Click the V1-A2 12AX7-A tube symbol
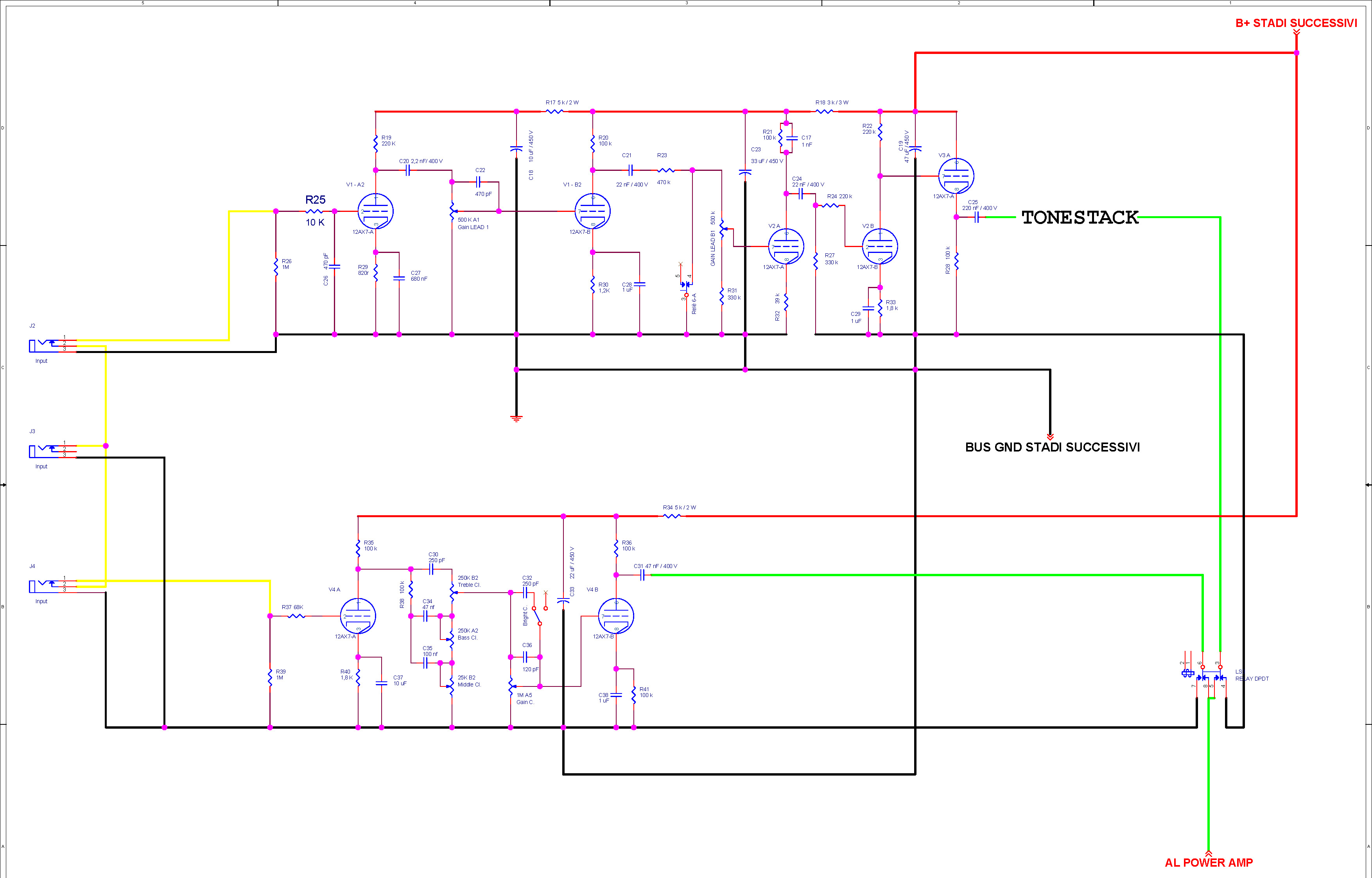Image resolution: width=1372 pixels, height=878 pixels. pos(375,211)
